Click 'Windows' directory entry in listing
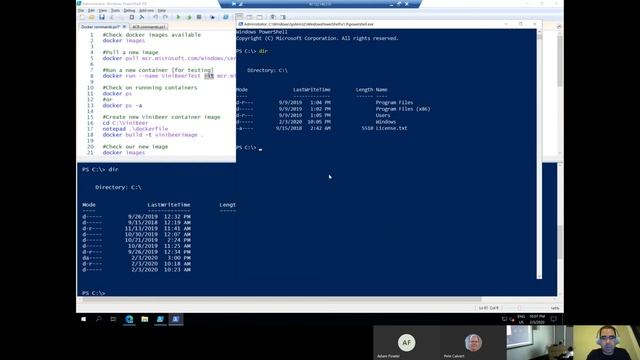Image resolution: width=640 pixels, height=360 pixels. pyautogui.click(x=386, y=122)
